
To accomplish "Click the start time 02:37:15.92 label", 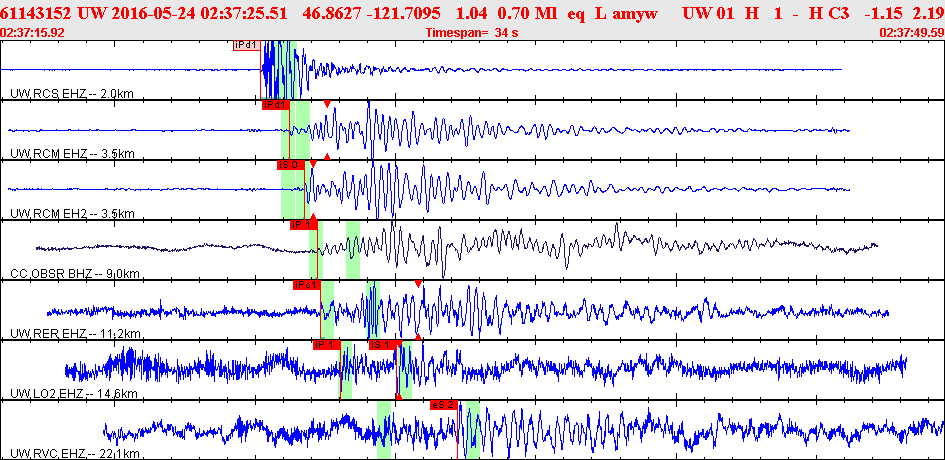I will (33, 32).
